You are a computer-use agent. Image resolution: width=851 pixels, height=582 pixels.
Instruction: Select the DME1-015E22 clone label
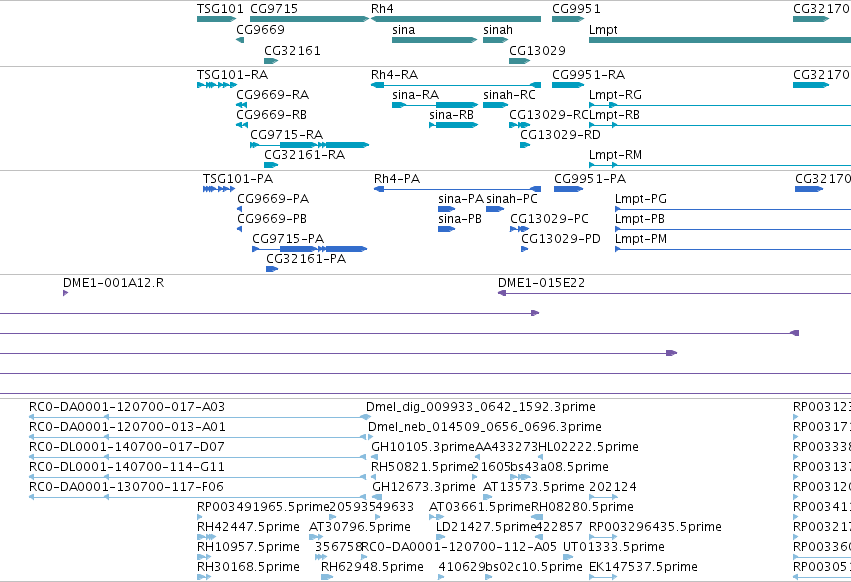[x=542, y=282]
